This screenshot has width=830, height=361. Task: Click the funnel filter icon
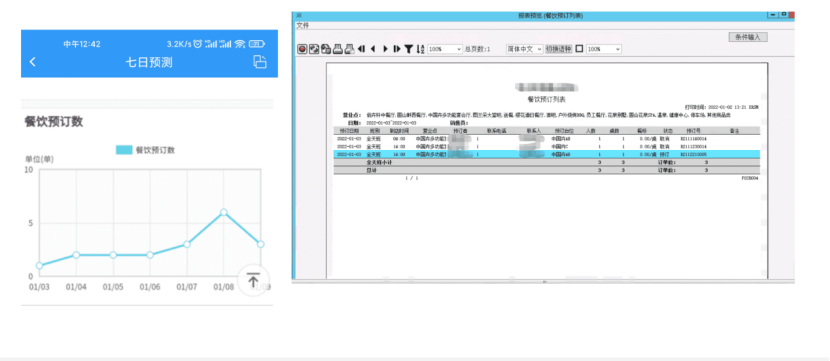click(x=409, y=49)
